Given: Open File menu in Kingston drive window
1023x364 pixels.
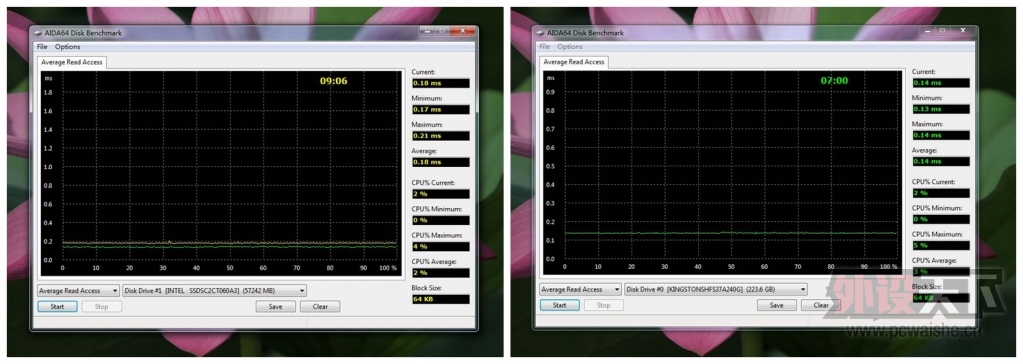Looking at the screenshot, I should tap(544, 47).
